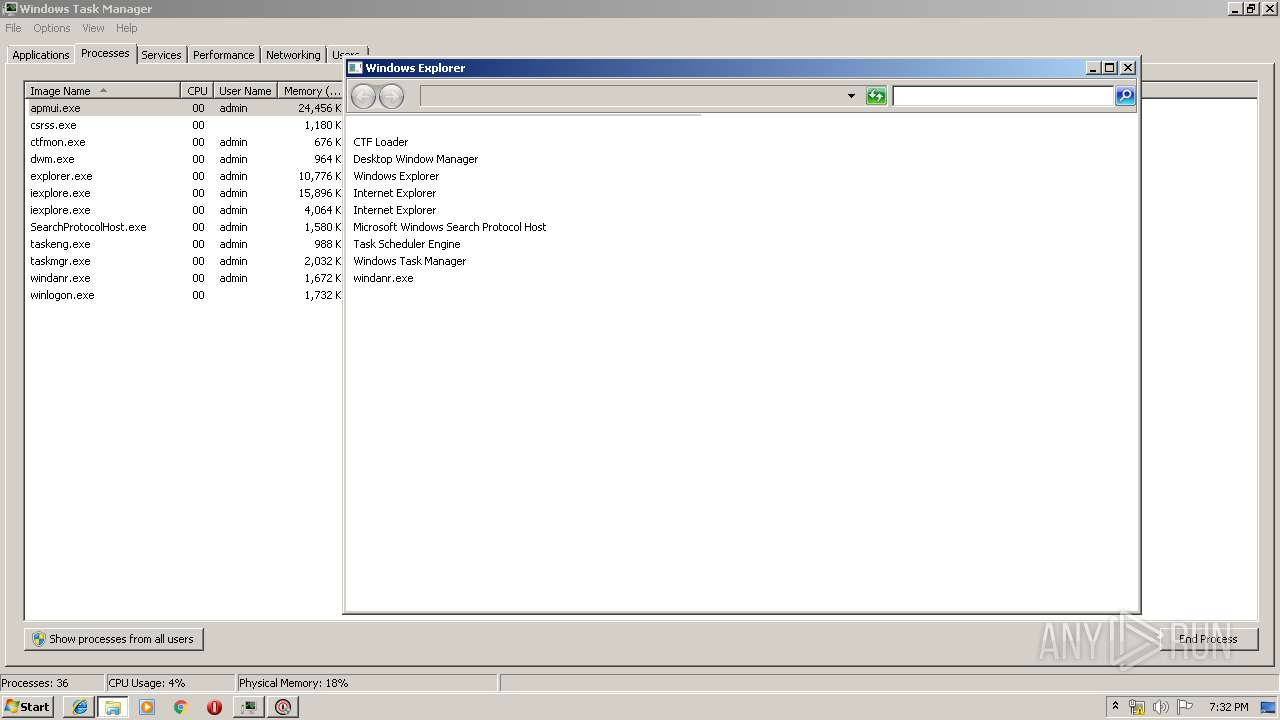The image size is (1280, 720).
Task: Select the apmui.exe process row
Action: pyautogui.click(x=184, y=108)
